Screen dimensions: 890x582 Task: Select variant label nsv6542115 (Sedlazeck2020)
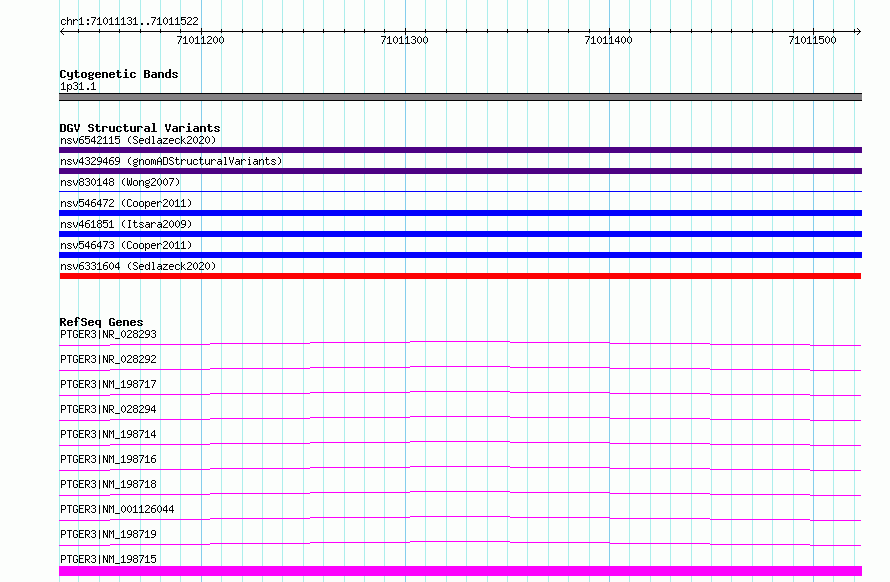tap(138, 140)
